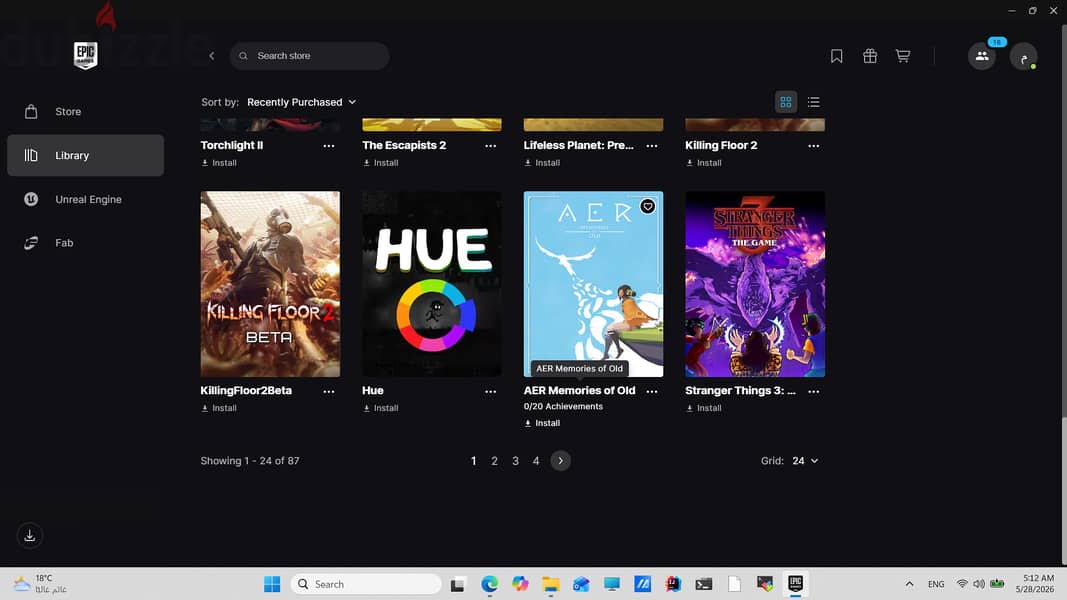Image resolution: width=1067 pixels, height=600 pixels.
Task: Select Library in the sidebar
Action: pyautogui.click(x=85, y=155)
